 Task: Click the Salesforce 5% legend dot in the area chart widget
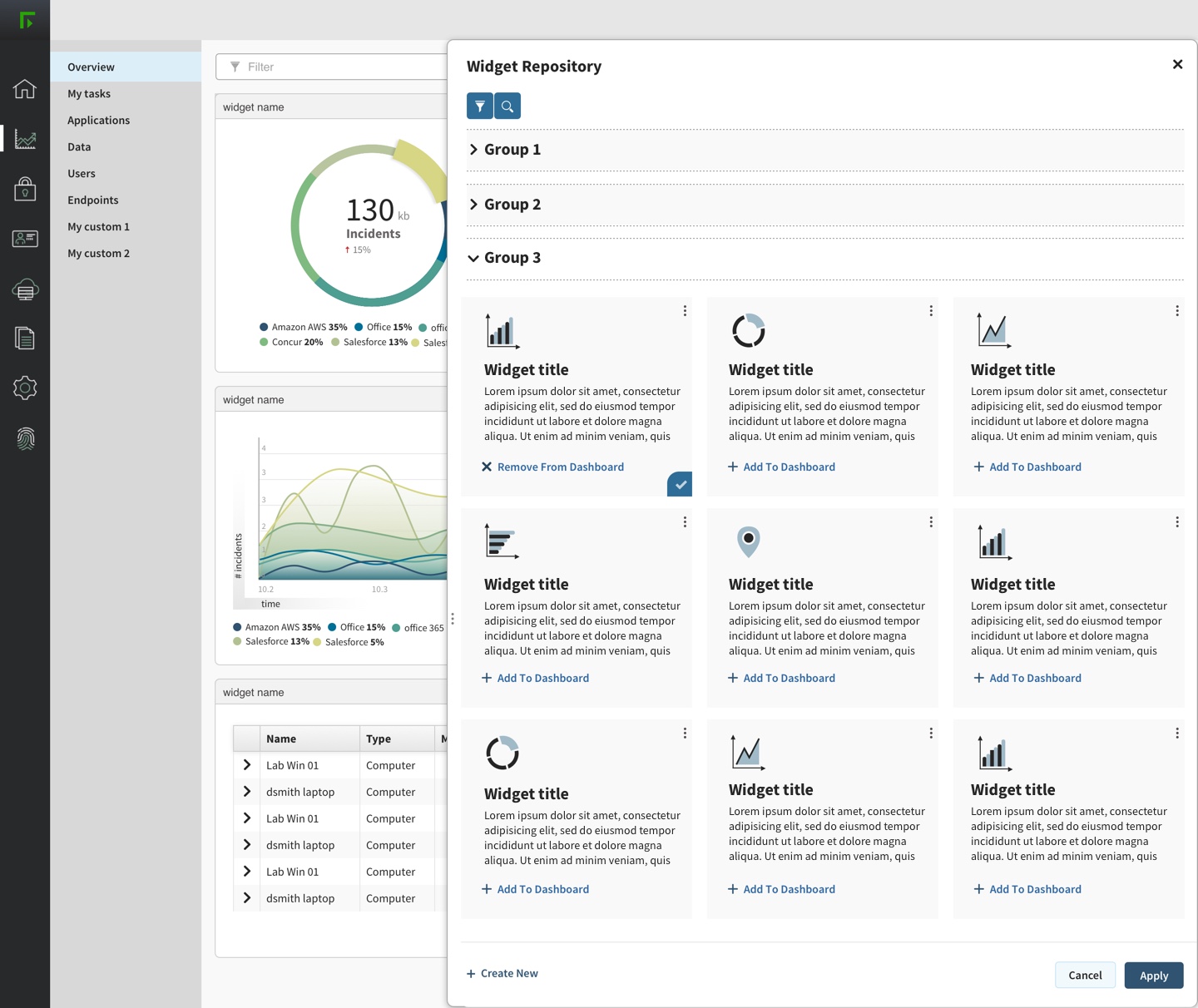click(317, 642)
